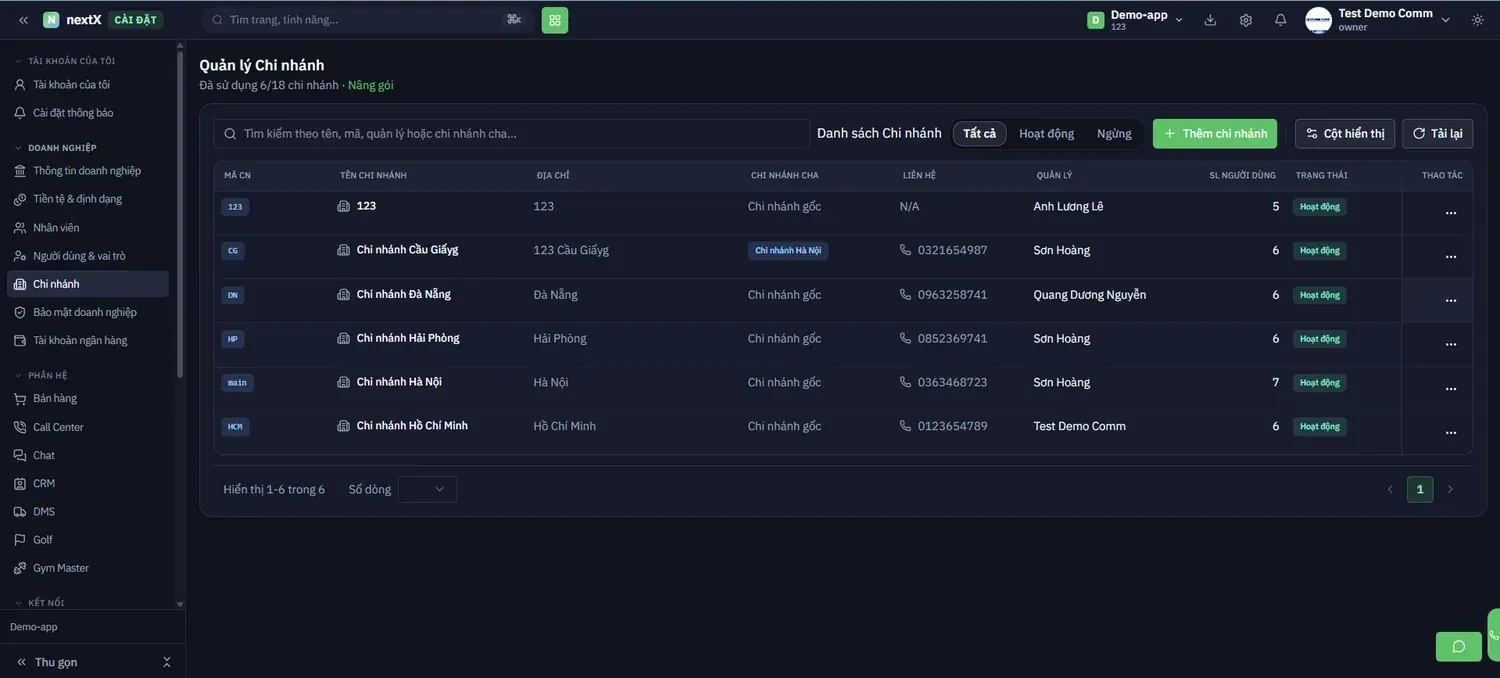Open the Số dòng rows-per-page dropdown
Image resolution: width=1500 pixels, height=678 pixels.
tap(427, 489)
